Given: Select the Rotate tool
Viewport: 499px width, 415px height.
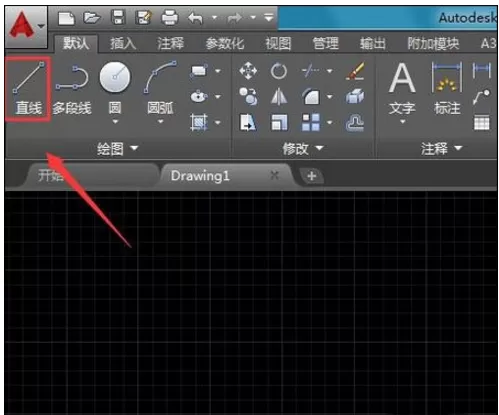Looking at the screenshot, I should tap(279, 71).
